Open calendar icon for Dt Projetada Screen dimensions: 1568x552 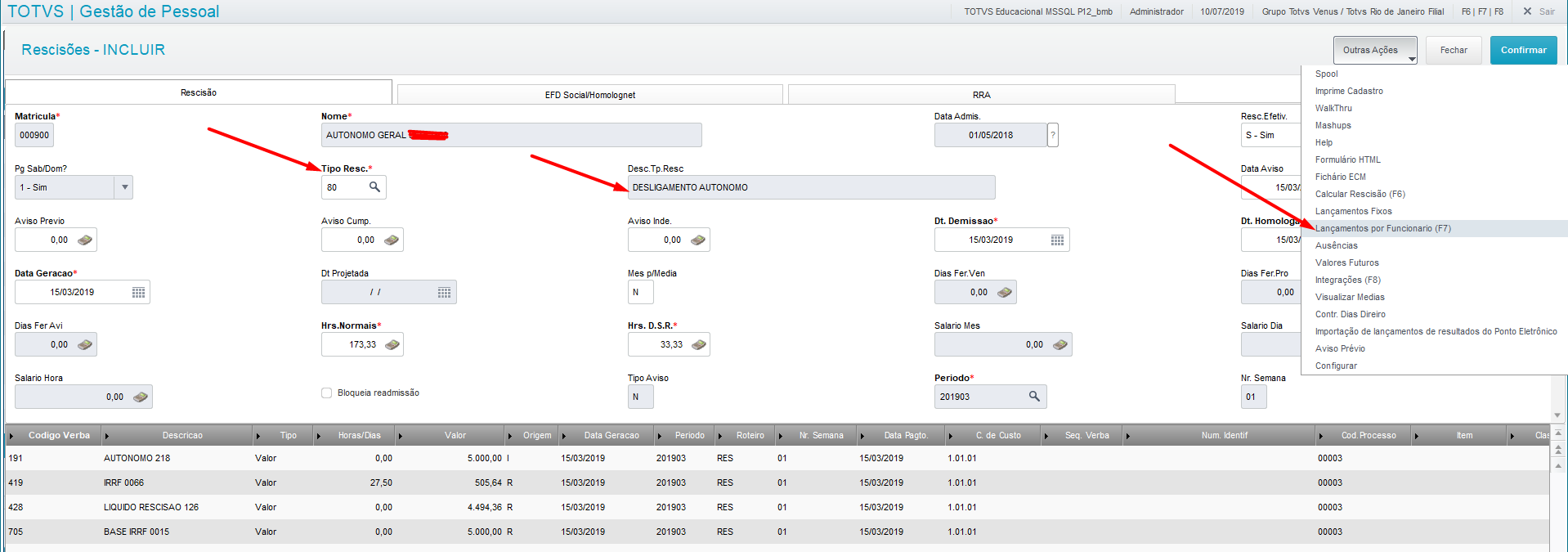point(444,292)
